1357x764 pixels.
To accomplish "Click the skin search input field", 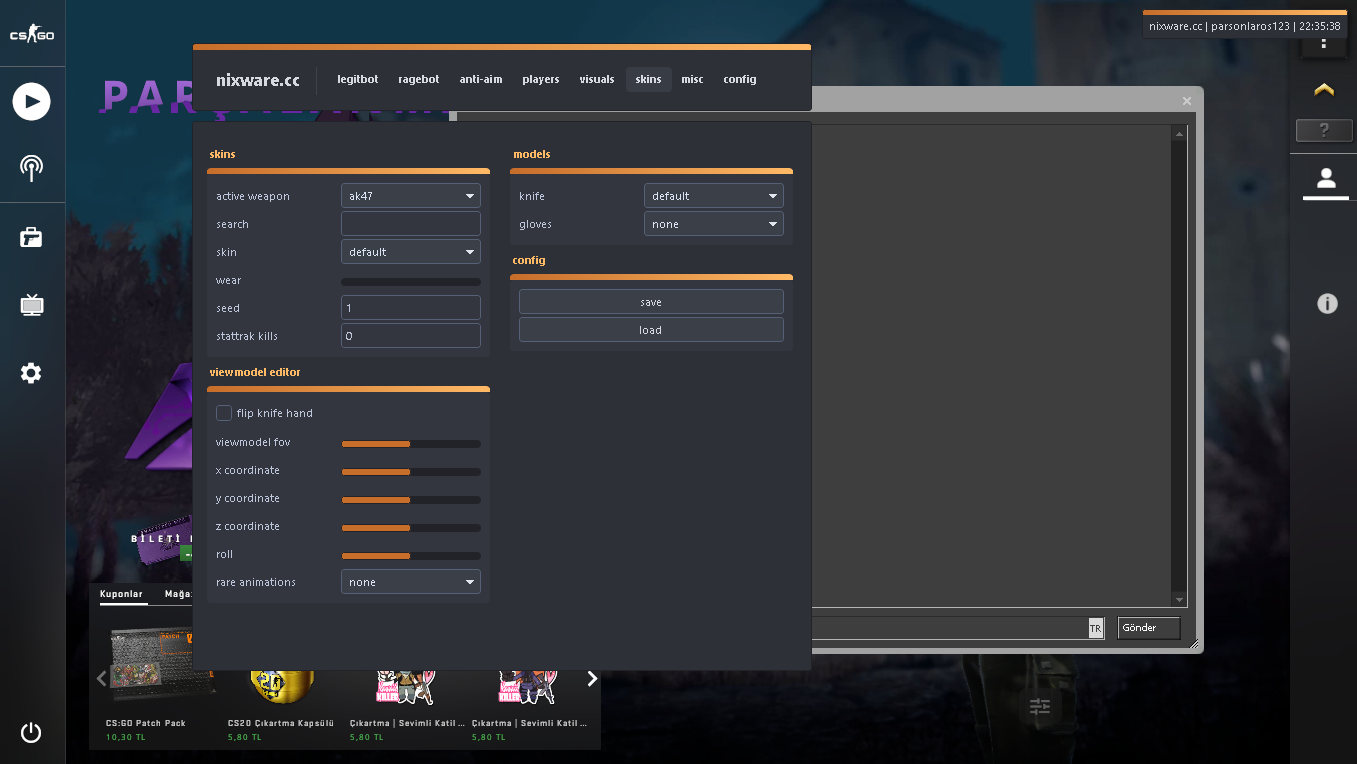I will [411, 224].
